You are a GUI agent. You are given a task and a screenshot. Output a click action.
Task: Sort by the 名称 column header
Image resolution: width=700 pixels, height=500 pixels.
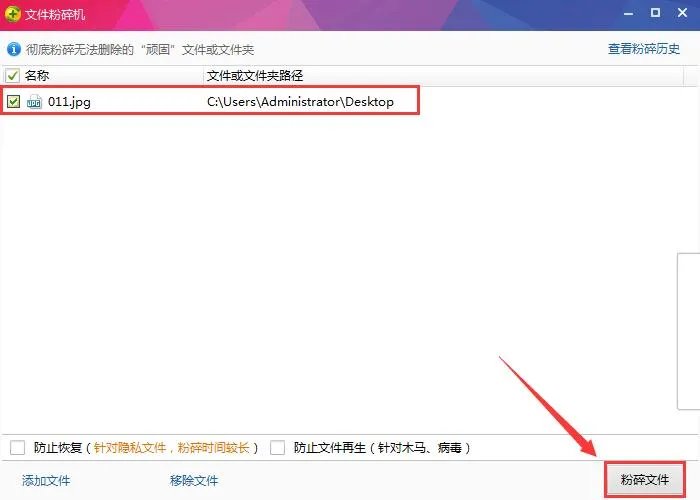click(x=37, y=75)
